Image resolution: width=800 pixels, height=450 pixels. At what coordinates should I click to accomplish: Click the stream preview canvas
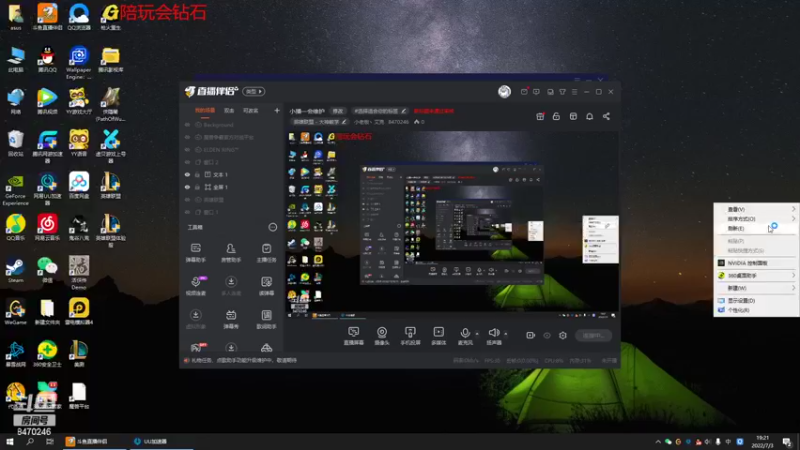[452, 224]
